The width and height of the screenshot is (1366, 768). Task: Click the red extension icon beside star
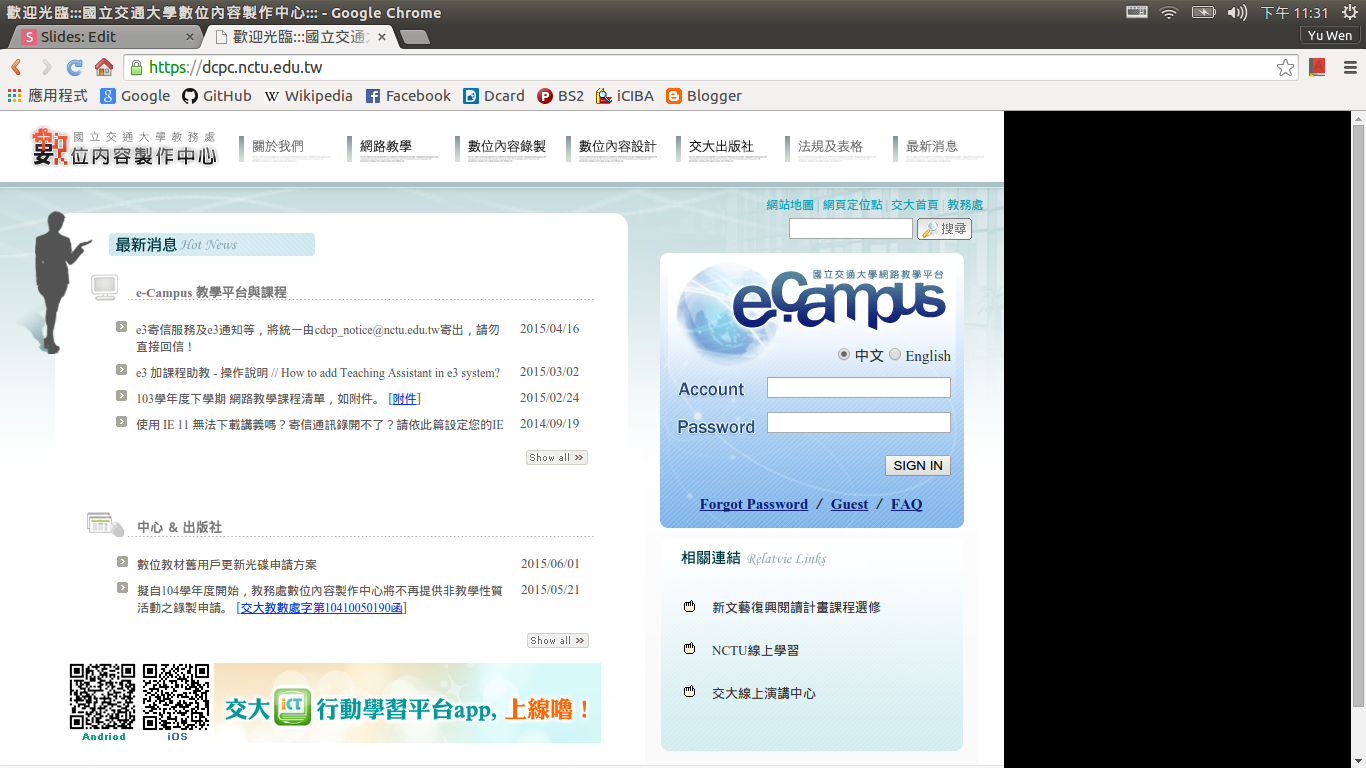(1317, 67)
